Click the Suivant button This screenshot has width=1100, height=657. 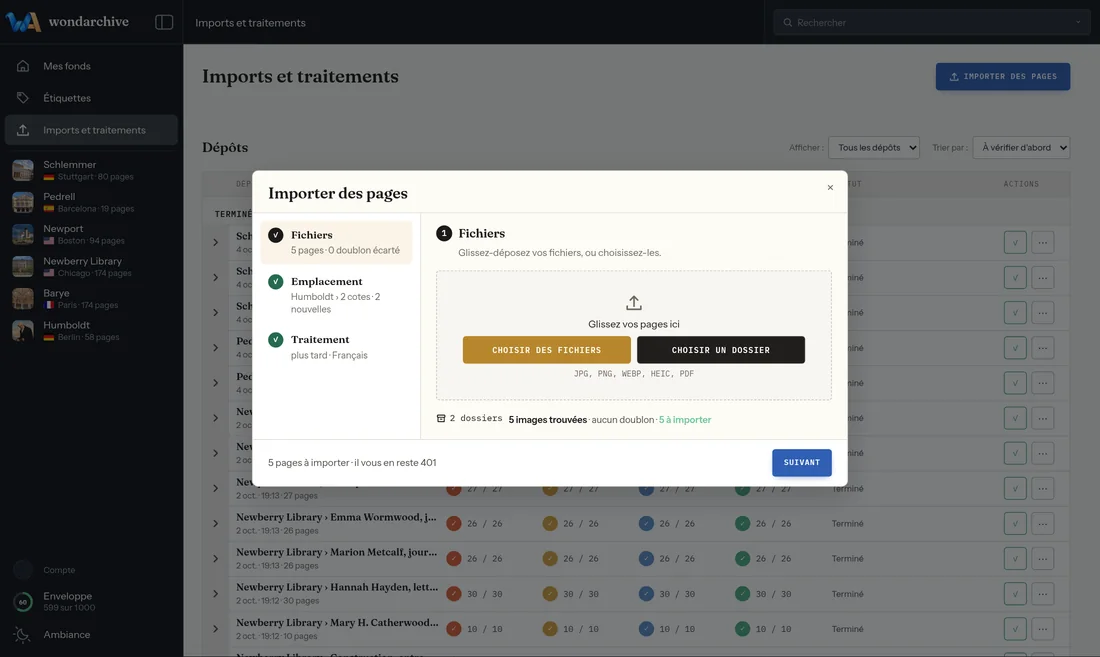click(x=802, y=463)
